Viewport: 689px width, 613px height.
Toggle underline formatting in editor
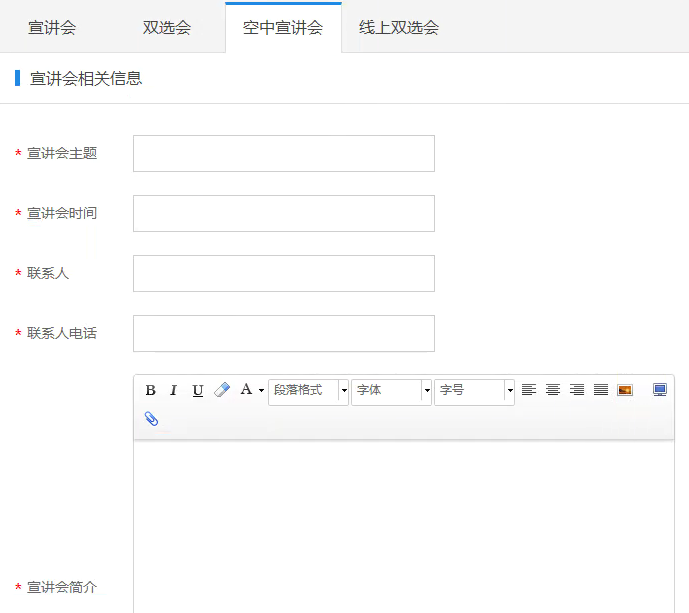coord(198,390)
